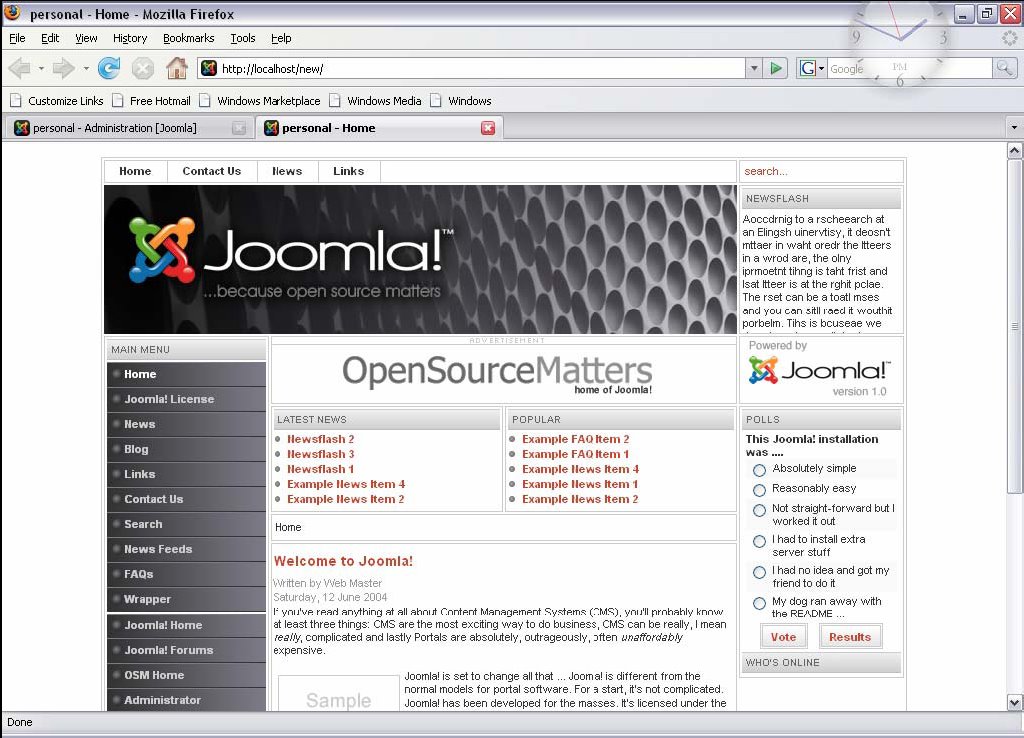
Task: Go forward with Firefox forward arrow
Action: click(x=63, y=68)
